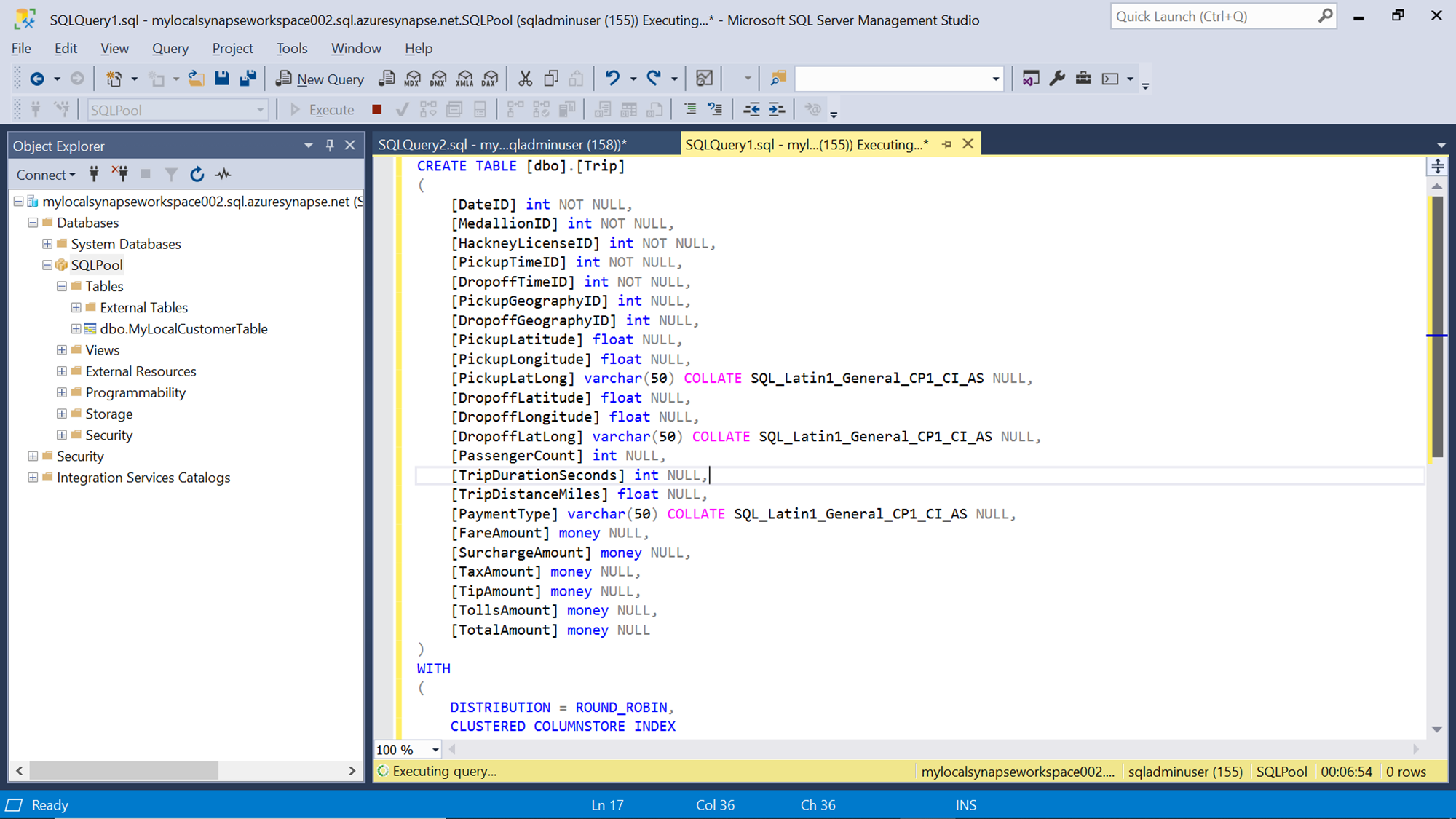
Task: Click the Object Explorer filter icon
Action: click(x=171, y=174)
